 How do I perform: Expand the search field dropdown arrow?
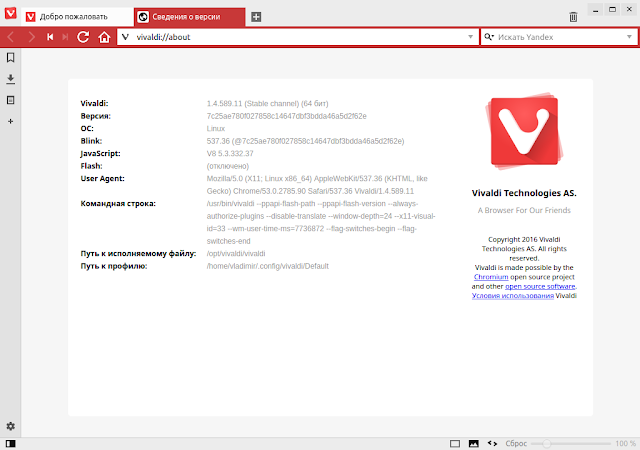[x=629, y=37]
